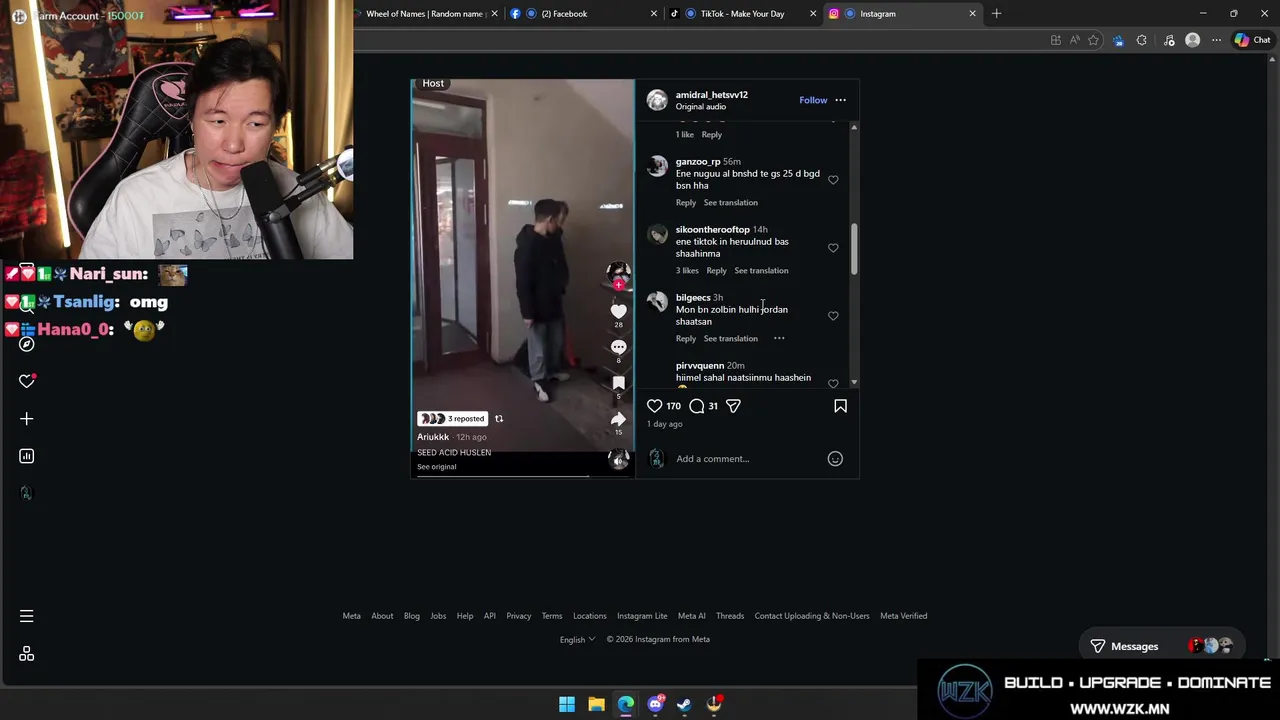Click the video's progress bar

click(522, 476)
